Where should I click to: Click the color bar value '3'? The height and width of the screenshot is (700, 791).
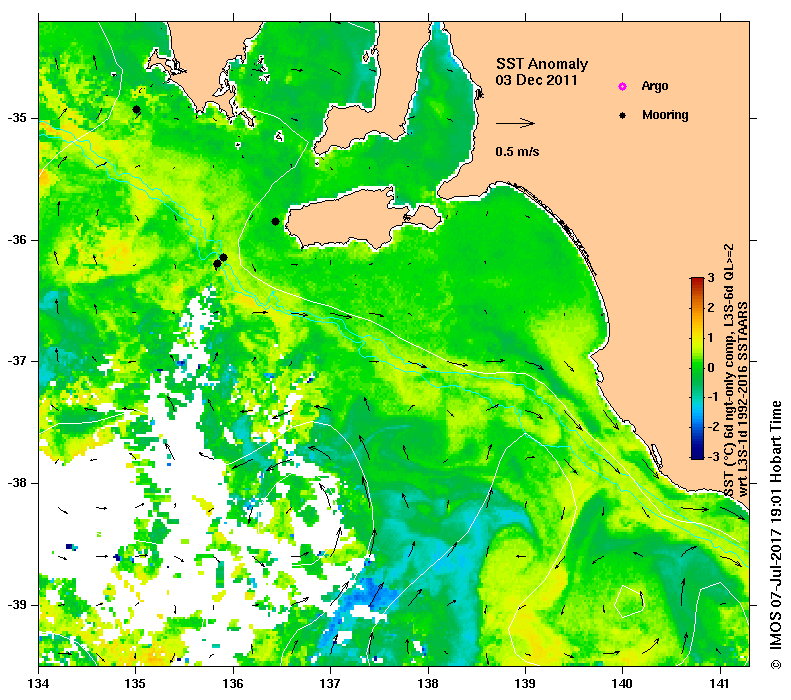[711, 278]
